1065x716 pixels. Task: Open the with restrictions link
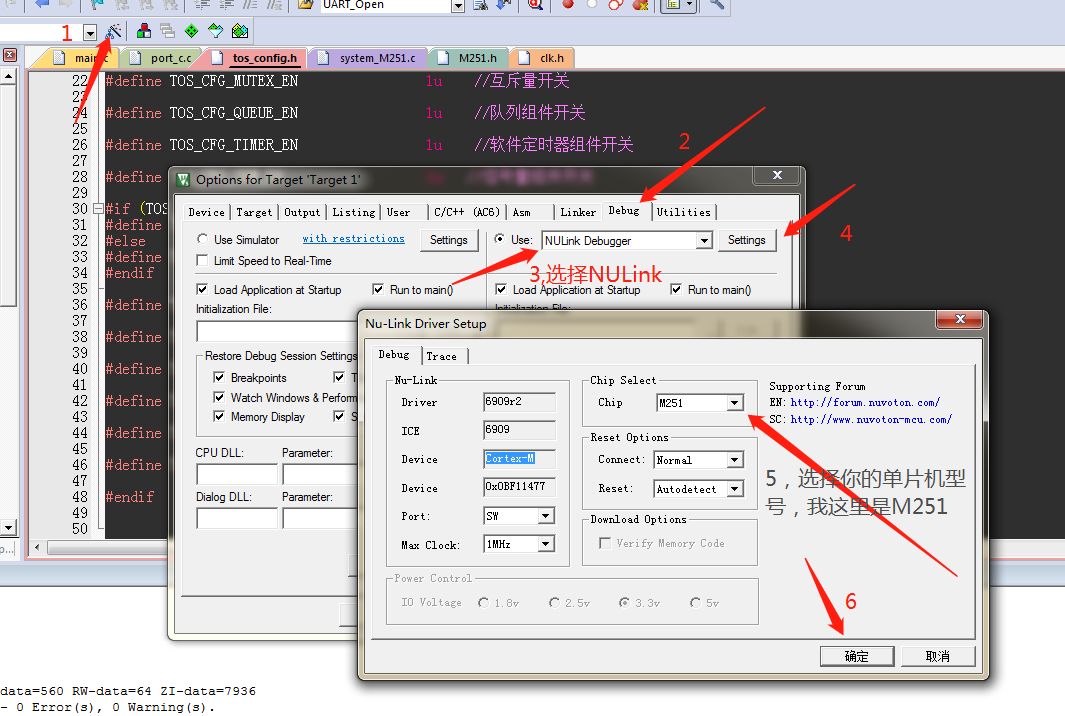point(353,238)
